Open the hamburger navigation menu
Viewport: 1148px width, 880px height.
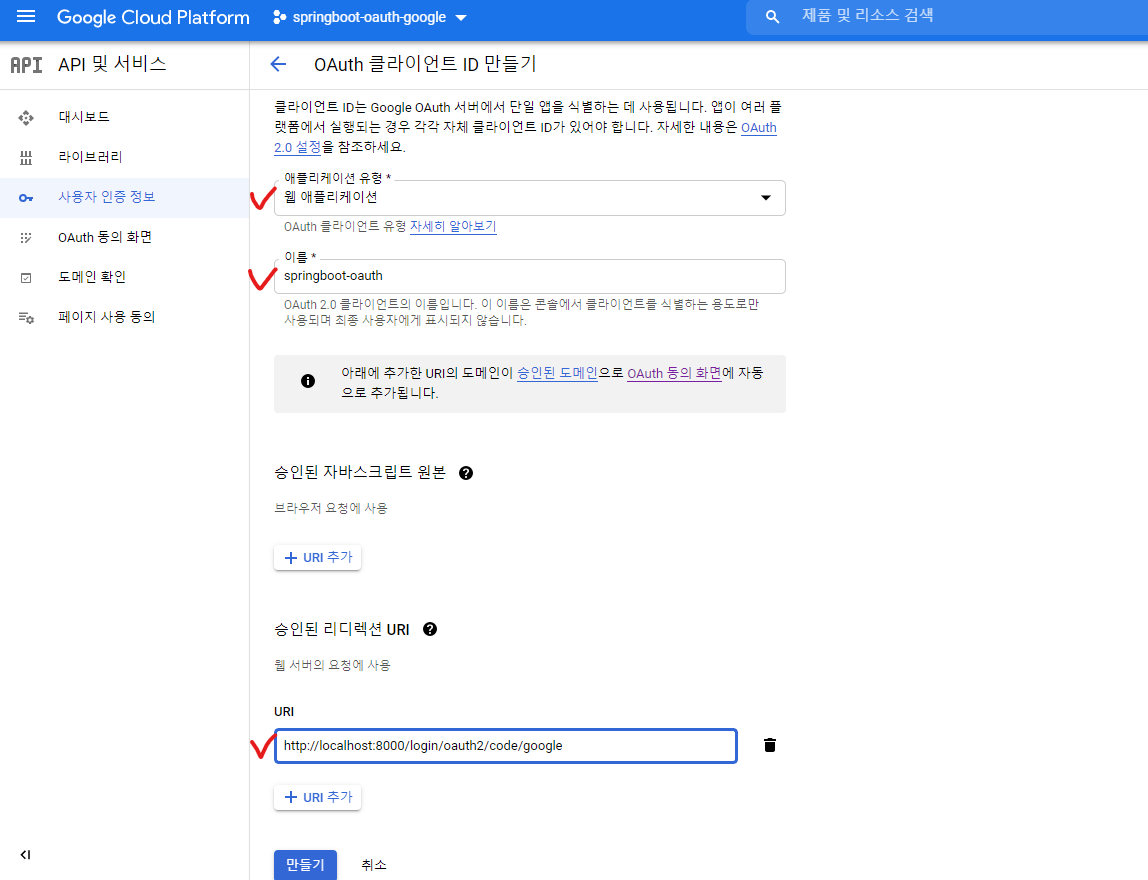point(26,16)
